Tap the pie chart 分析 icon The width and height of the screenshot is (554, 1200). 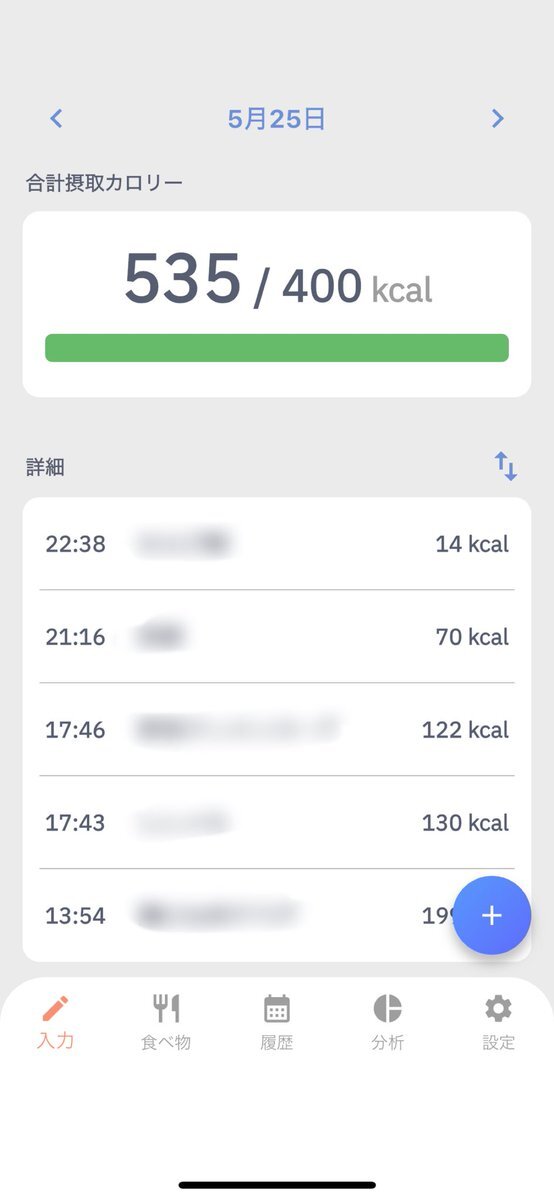tap(387, 1007)
